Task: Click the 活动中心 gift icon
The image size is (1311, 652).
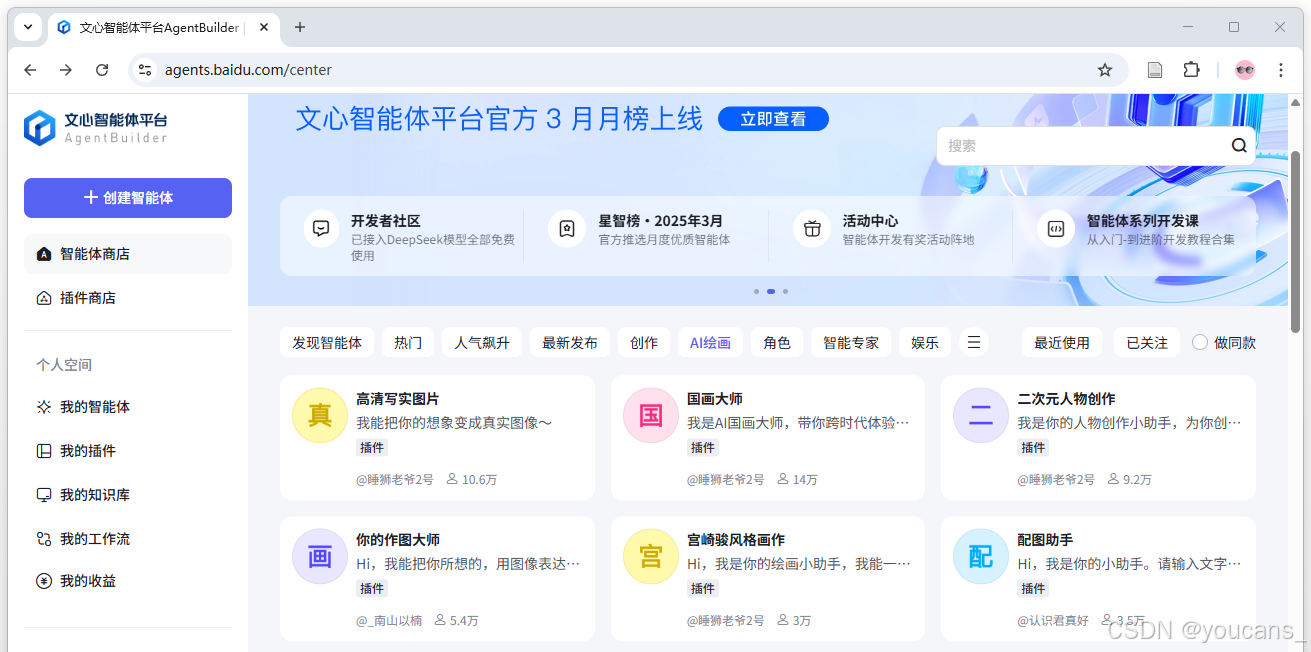Action: 811,228
